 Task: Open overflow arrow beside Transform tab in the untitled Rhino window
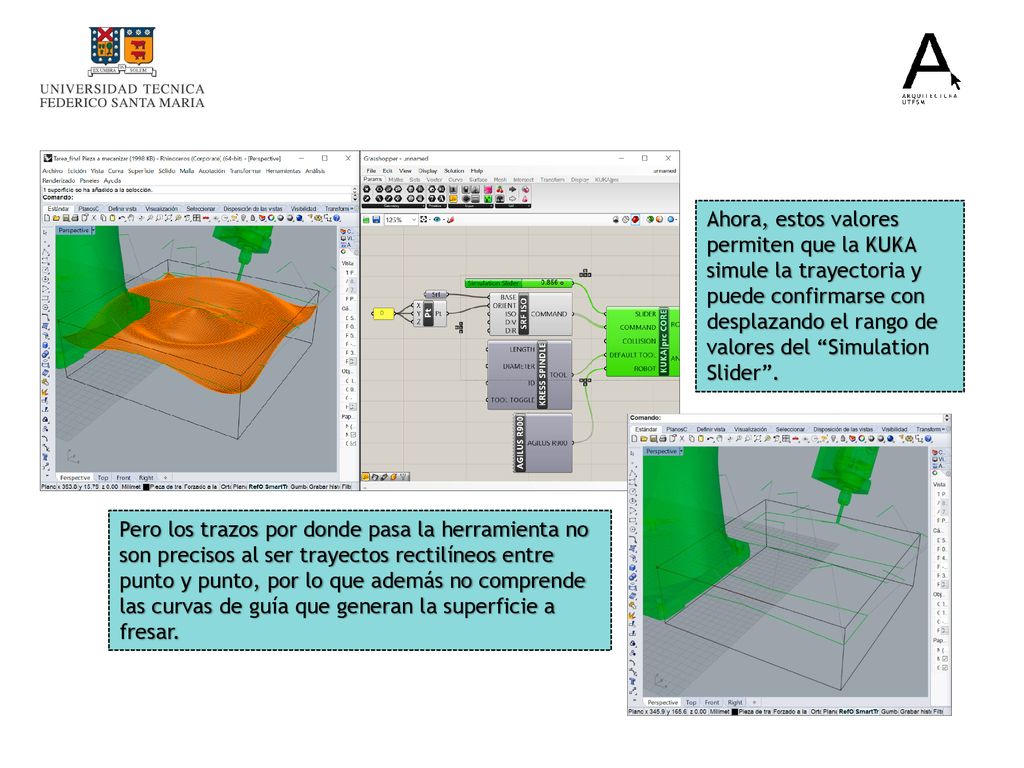coord(943,429)
